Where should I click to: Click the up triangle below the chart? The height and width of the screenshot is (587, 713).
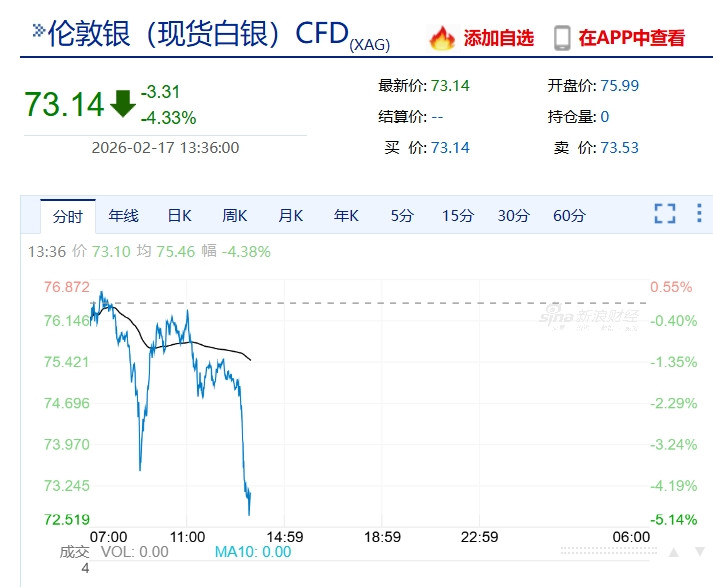pos(675,552)
